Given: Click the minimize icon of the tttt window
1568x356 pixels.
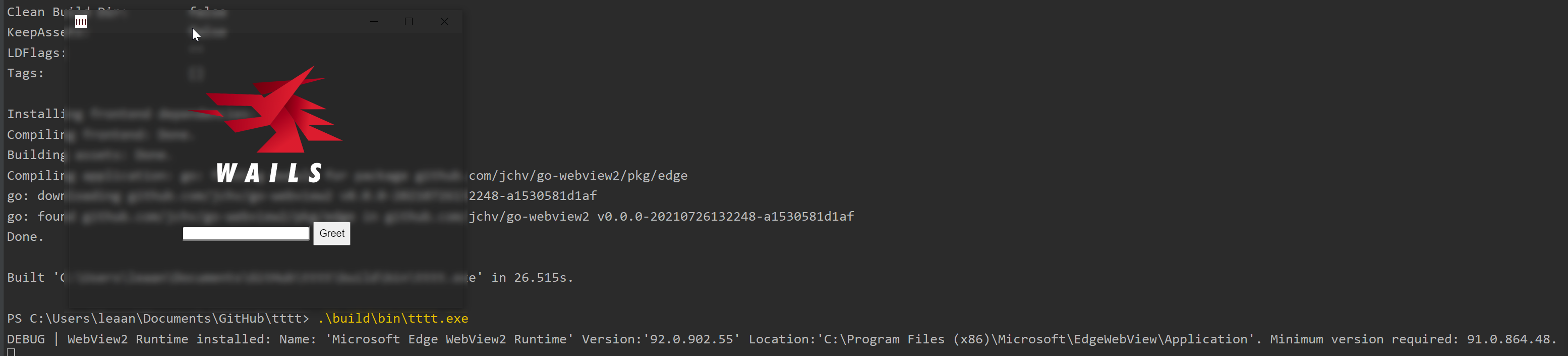Looking at the screenshot, I should coord(373,21).
